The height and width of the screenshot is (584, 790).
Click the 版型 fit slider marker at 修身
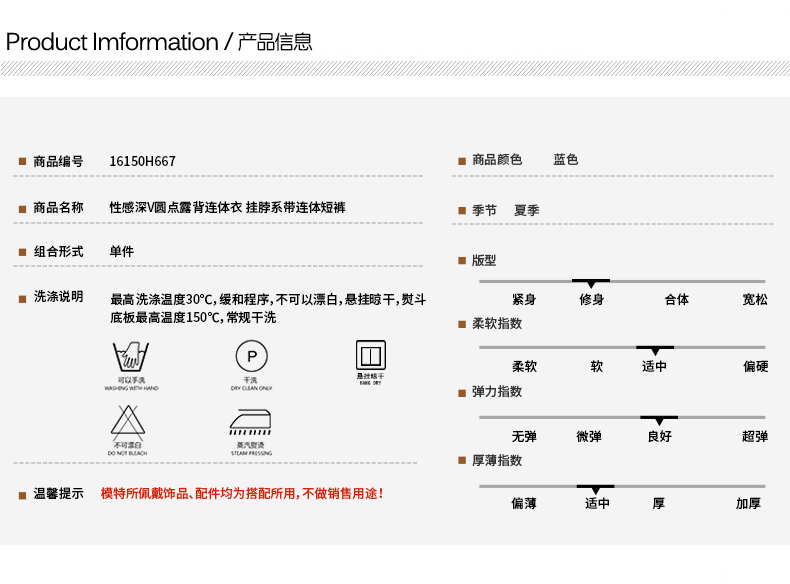[591, 283]
